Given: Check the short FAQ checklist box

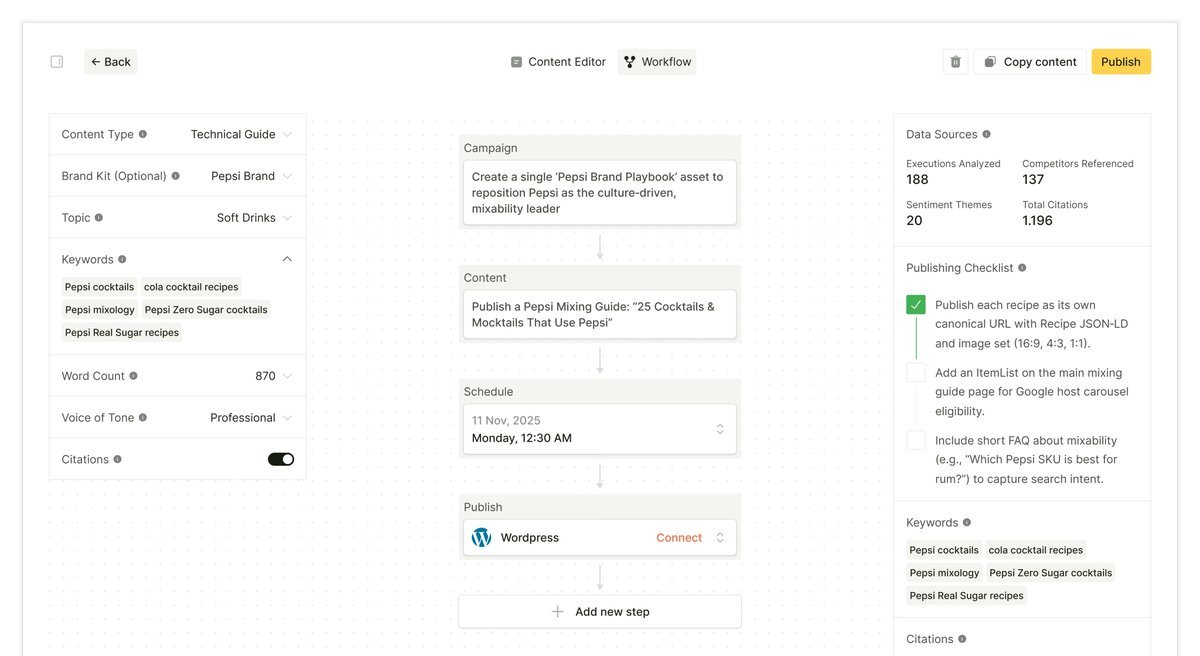Looking at the screenshot, I should point(916,440).
